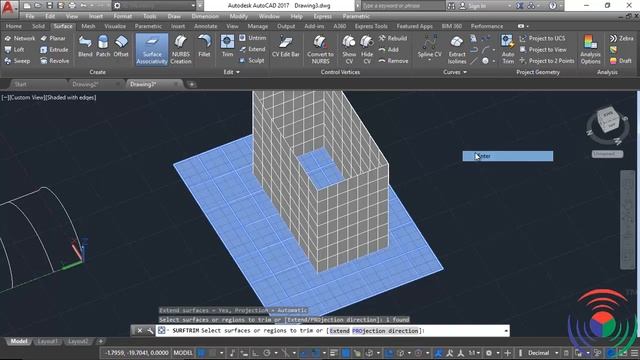Image resolution: width=640 pixels, height=360 pixels.
Task: Choose Remove control vertices
Action: (x=393, y=61)
